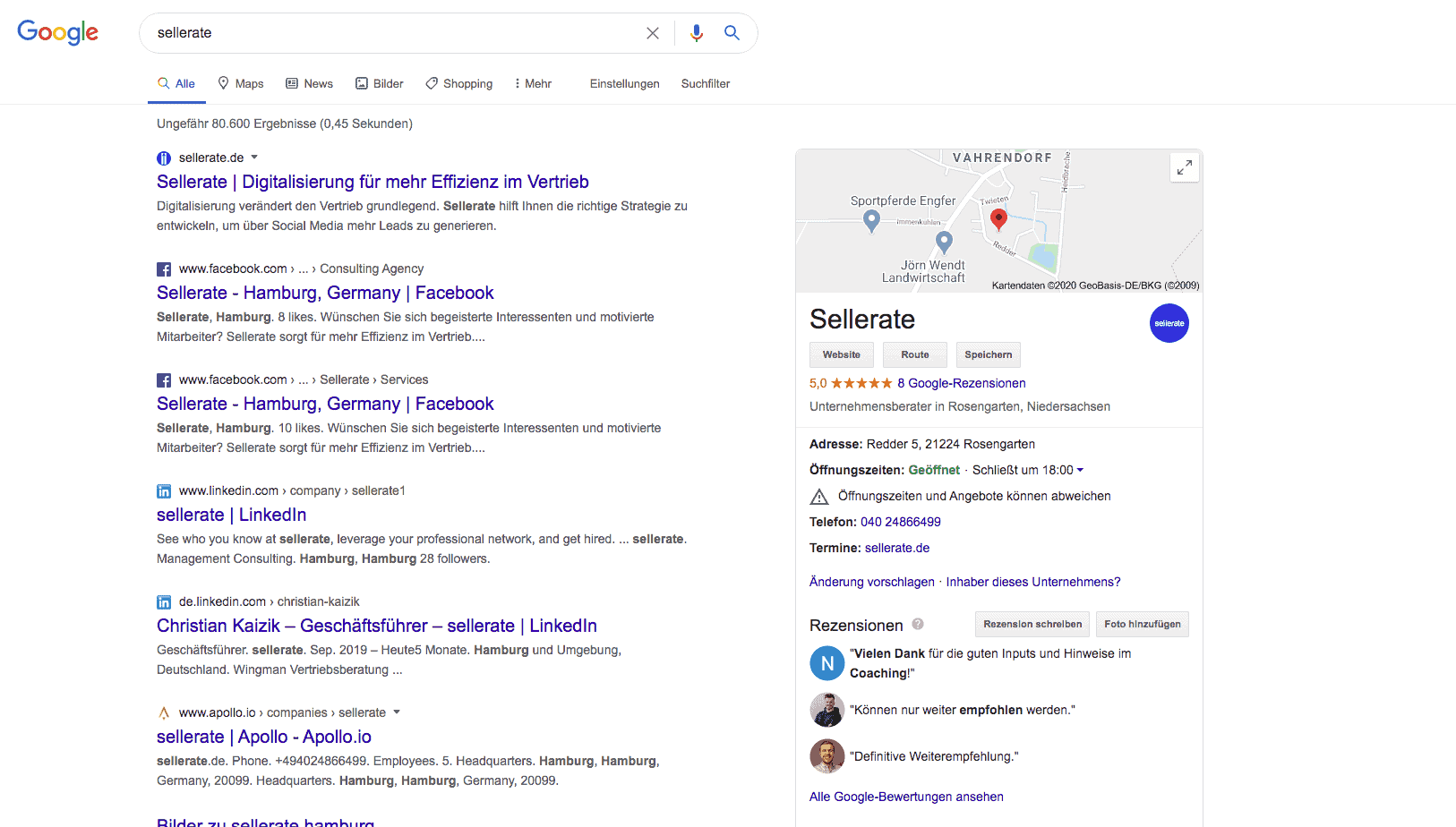Open dropdown arrow next to apollo.io URL

(x=397, y=712)
